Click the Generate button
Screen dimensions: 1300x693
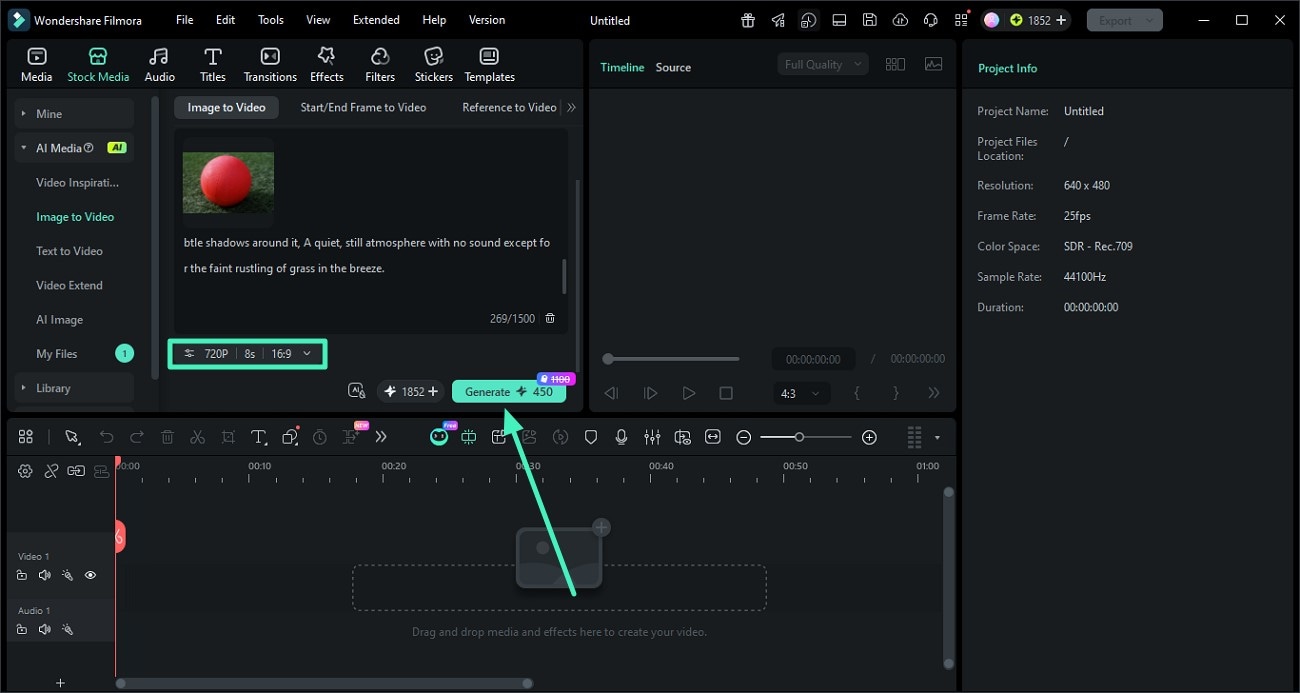(509, 391)
